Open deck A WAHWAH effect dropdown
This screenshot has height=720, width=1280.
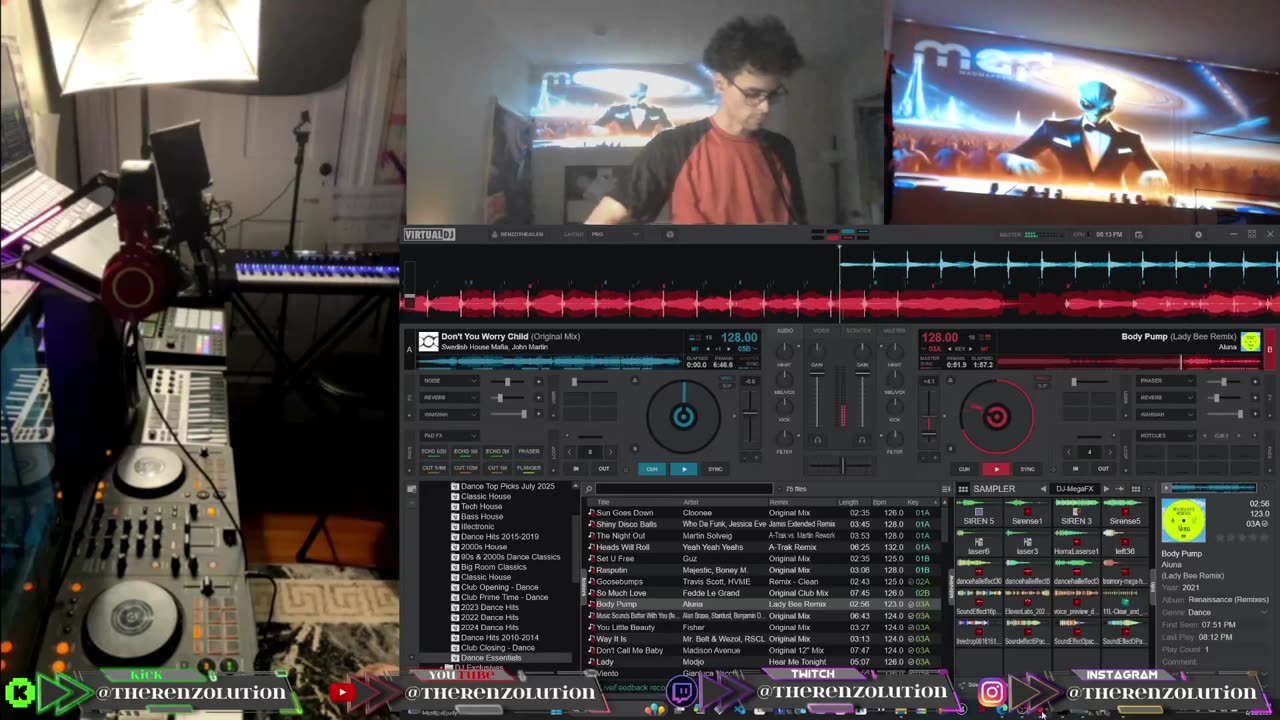point(450,414)
